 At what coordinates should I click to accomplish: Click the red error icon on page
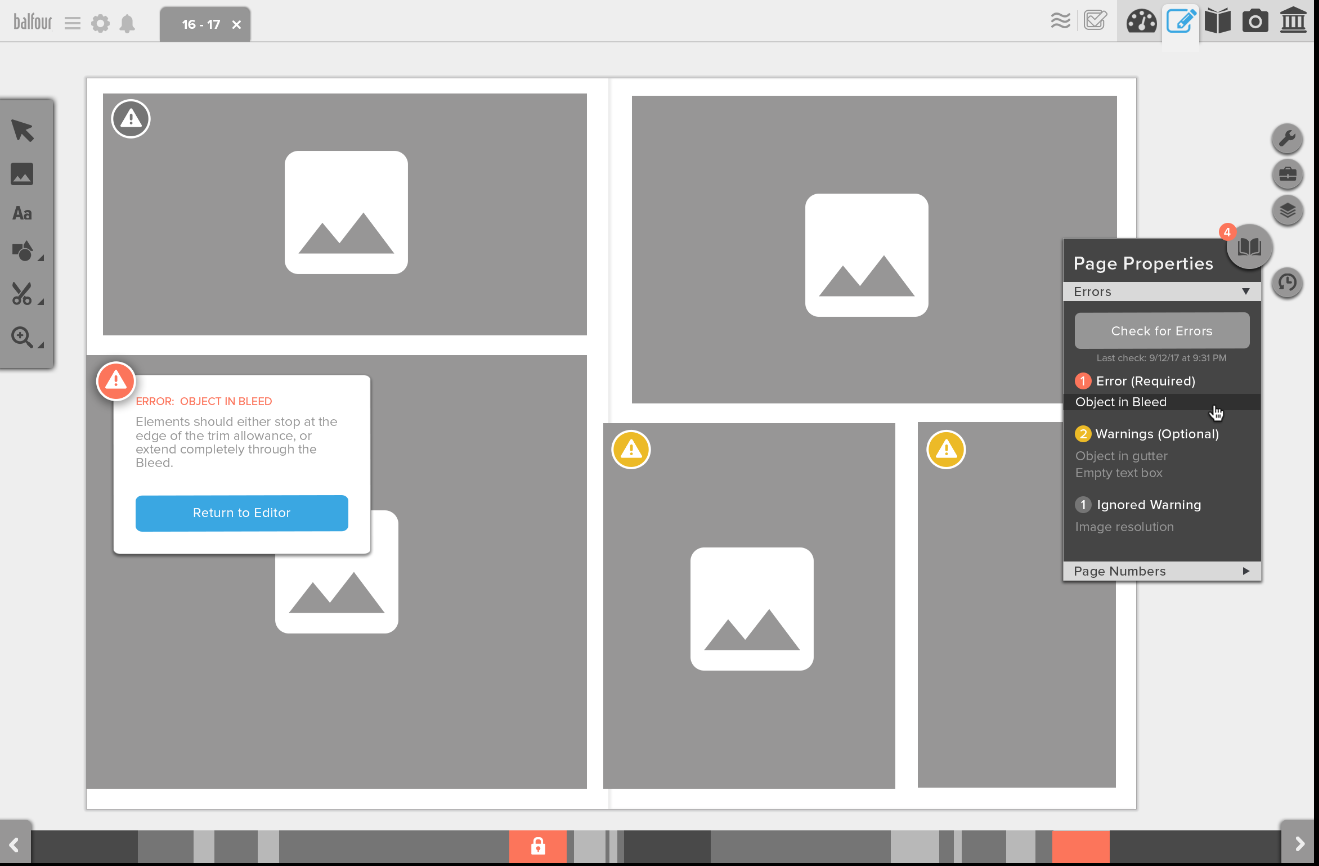[116, 381]
